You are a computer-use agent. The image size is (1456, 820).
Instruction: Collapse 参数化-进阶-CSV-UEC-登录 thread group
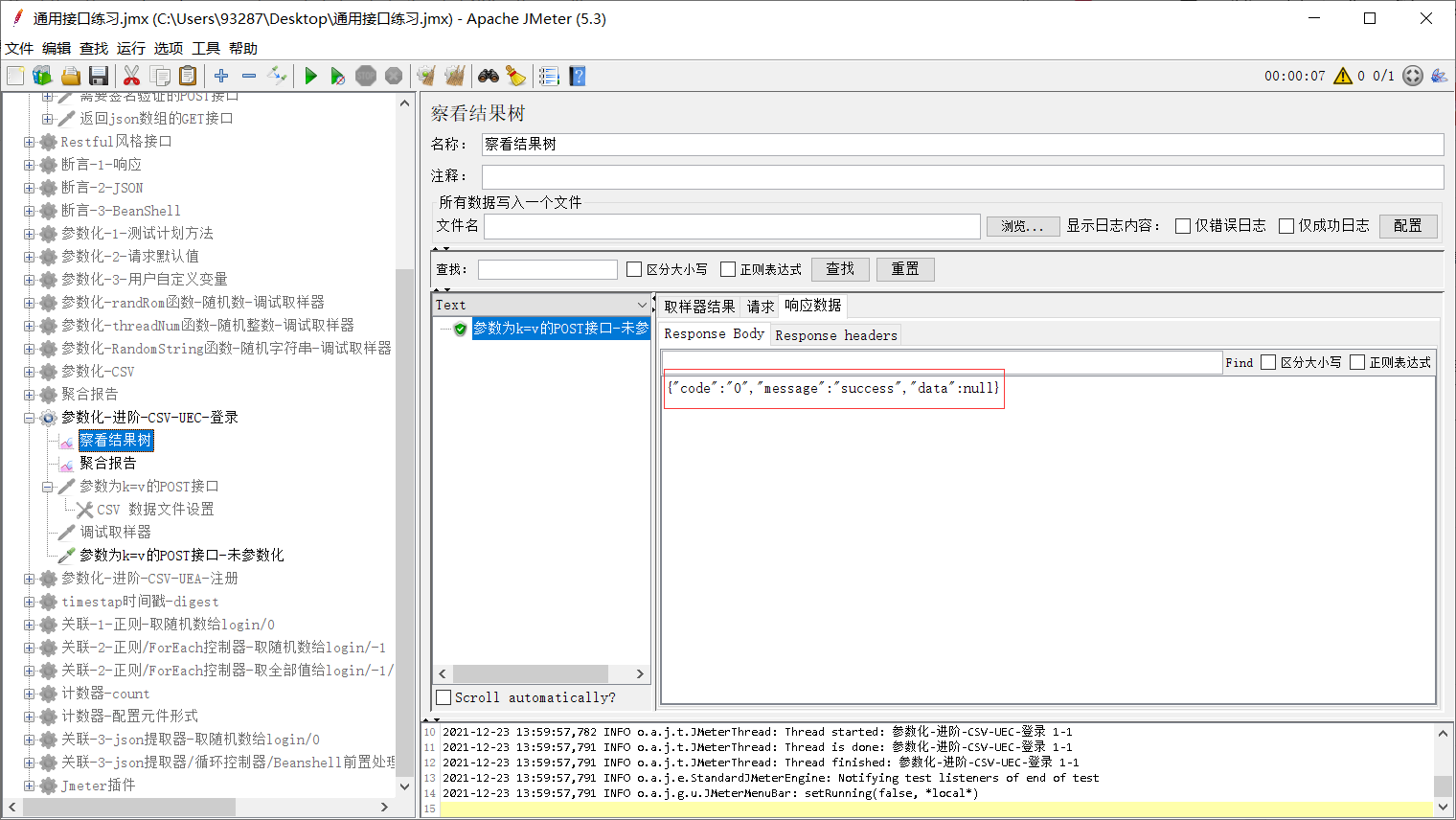29,418
